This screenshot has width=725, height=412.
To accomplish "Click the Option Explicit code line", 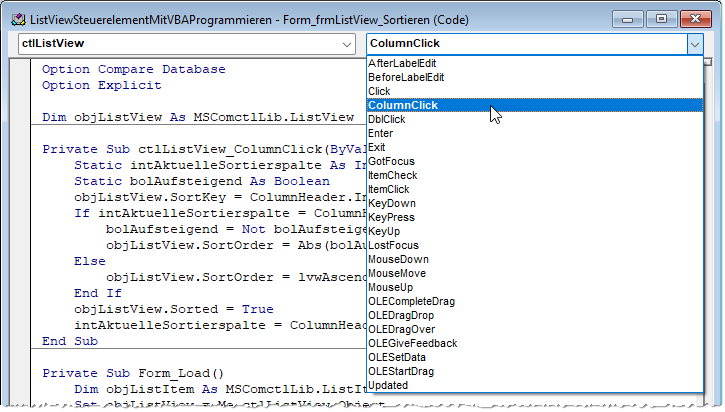I will (102, 86).
